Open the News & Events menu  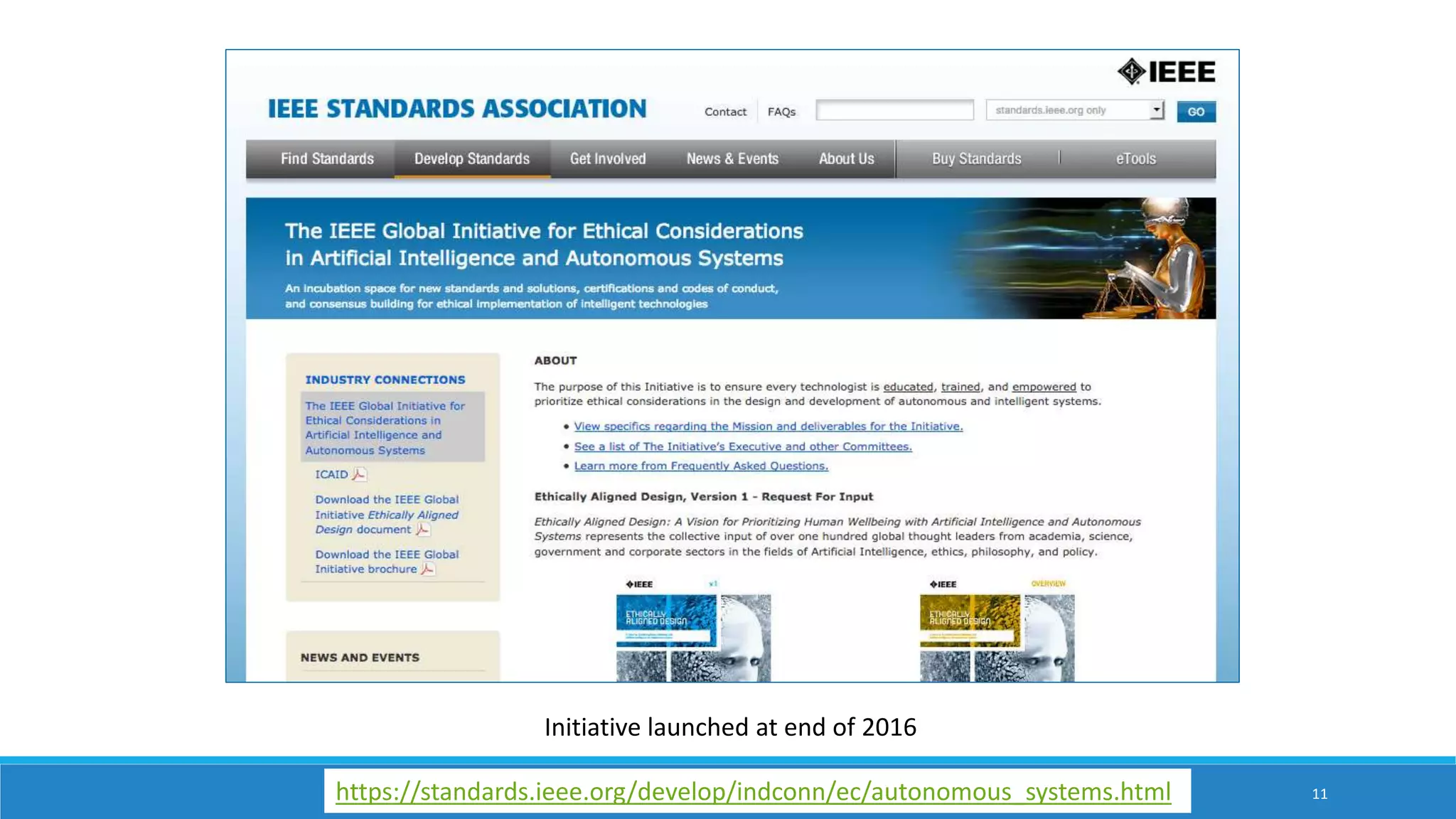click(732, 159)
